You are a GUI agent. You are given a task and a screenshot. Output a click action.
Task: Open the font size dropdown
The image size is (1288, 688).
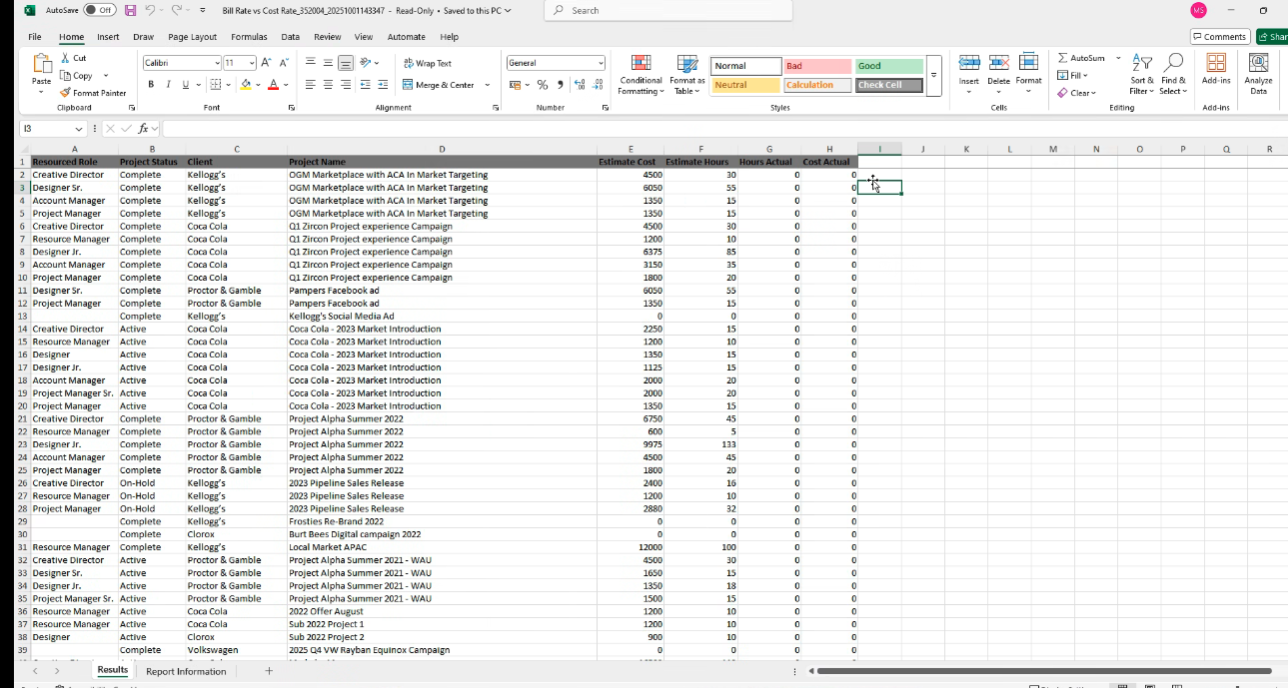click(252, 62)
